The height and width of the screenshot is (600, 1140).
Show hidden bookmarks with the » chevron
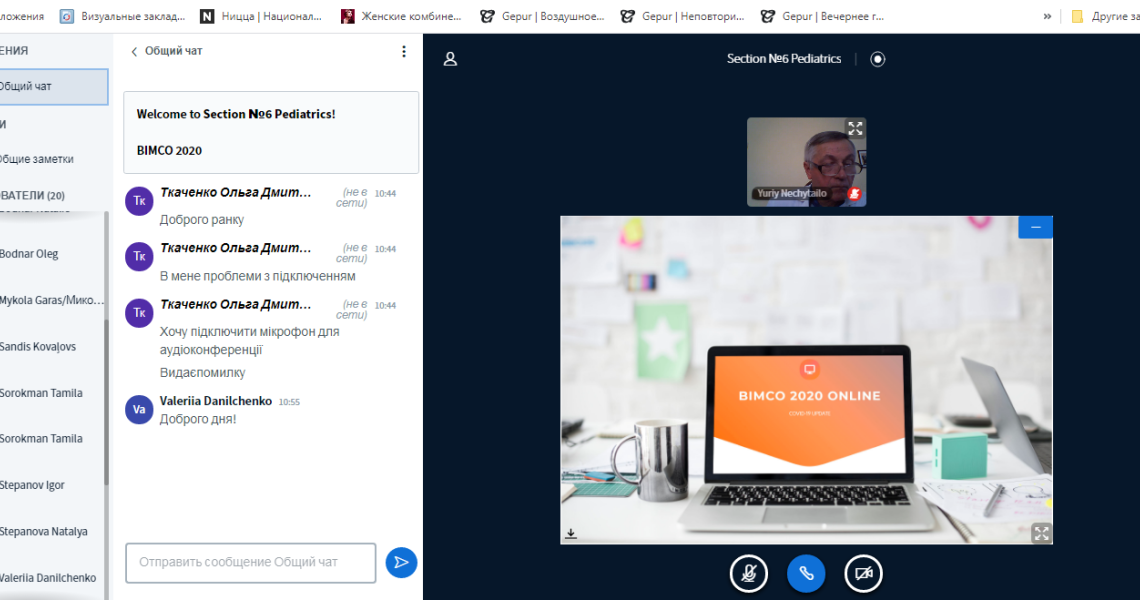coord(1047,16)
